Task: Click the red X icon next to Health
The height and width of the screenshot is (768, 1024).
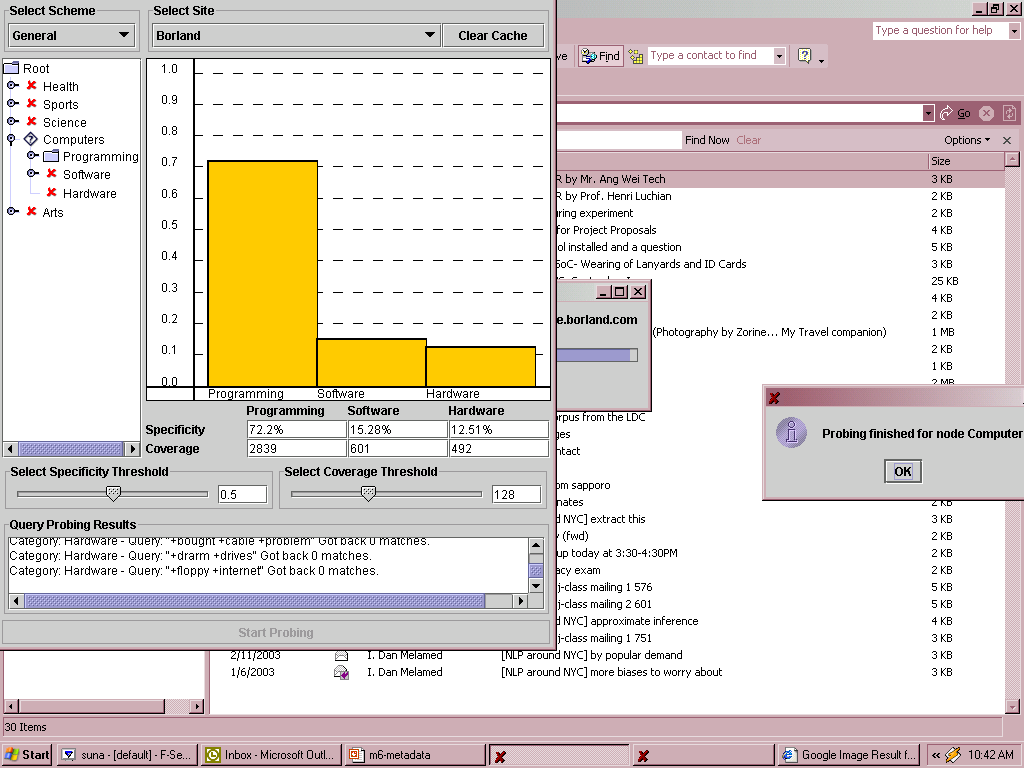Action: [x=31, y=86]
